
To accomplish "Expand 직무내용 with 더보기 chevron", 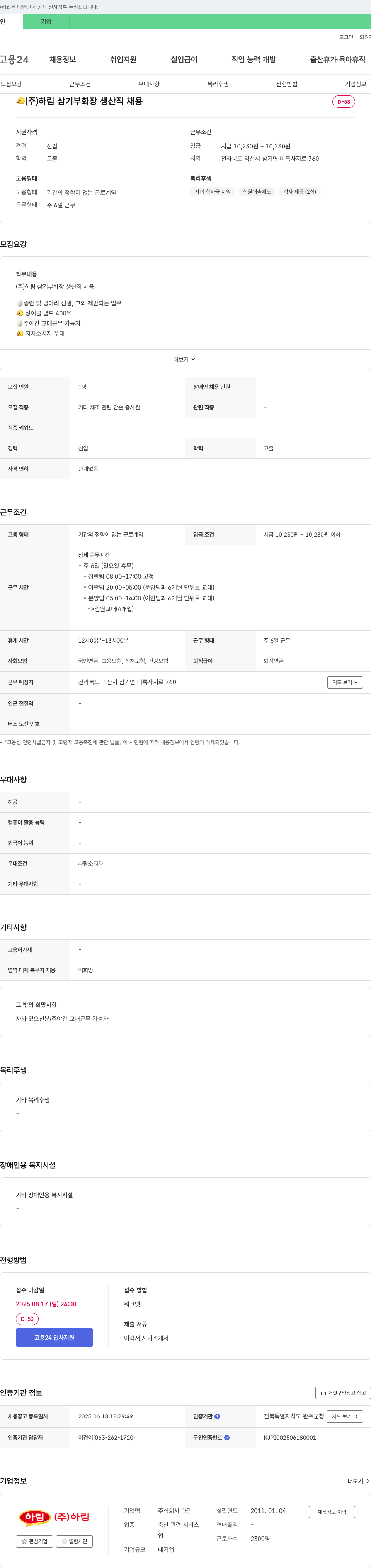I will (x=184, y=359).
